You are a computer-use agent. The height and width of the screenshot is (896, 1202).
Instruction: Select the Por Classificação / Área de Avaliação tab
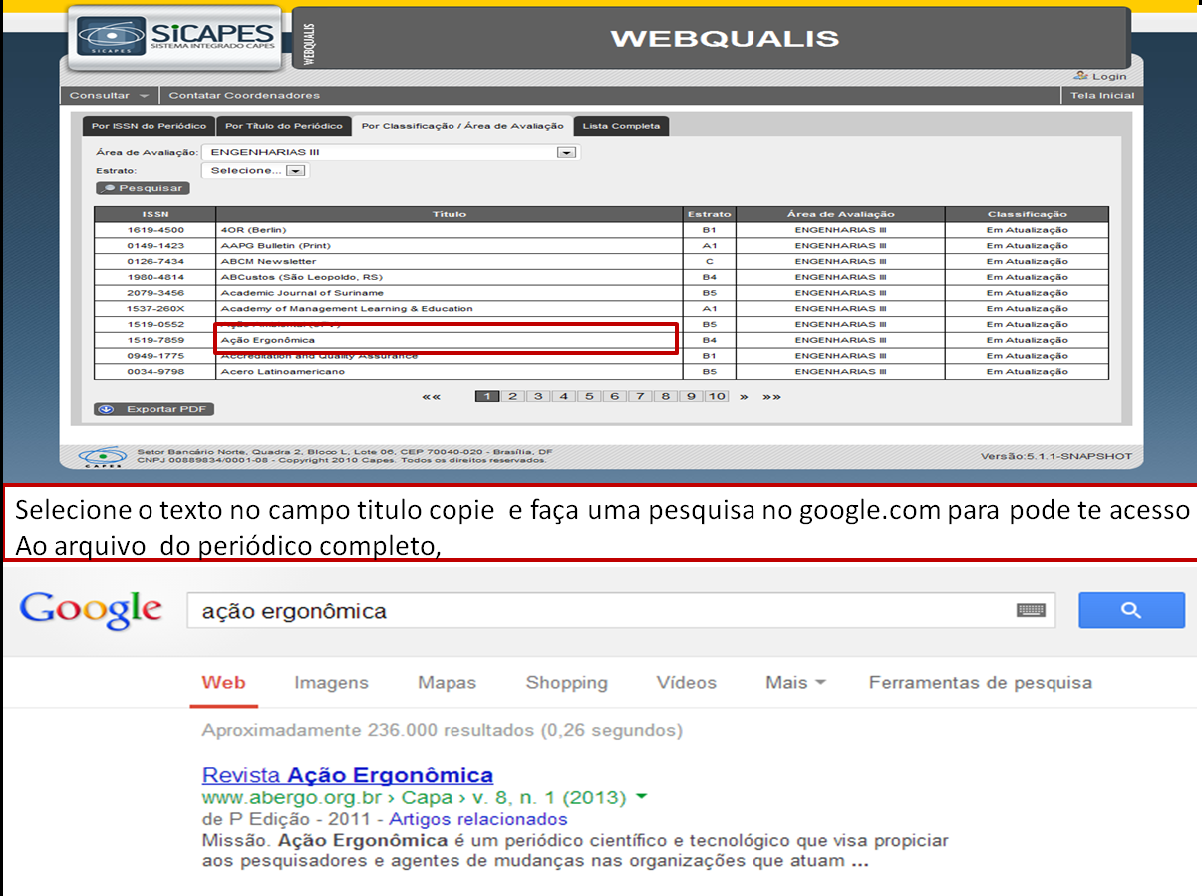463,126
